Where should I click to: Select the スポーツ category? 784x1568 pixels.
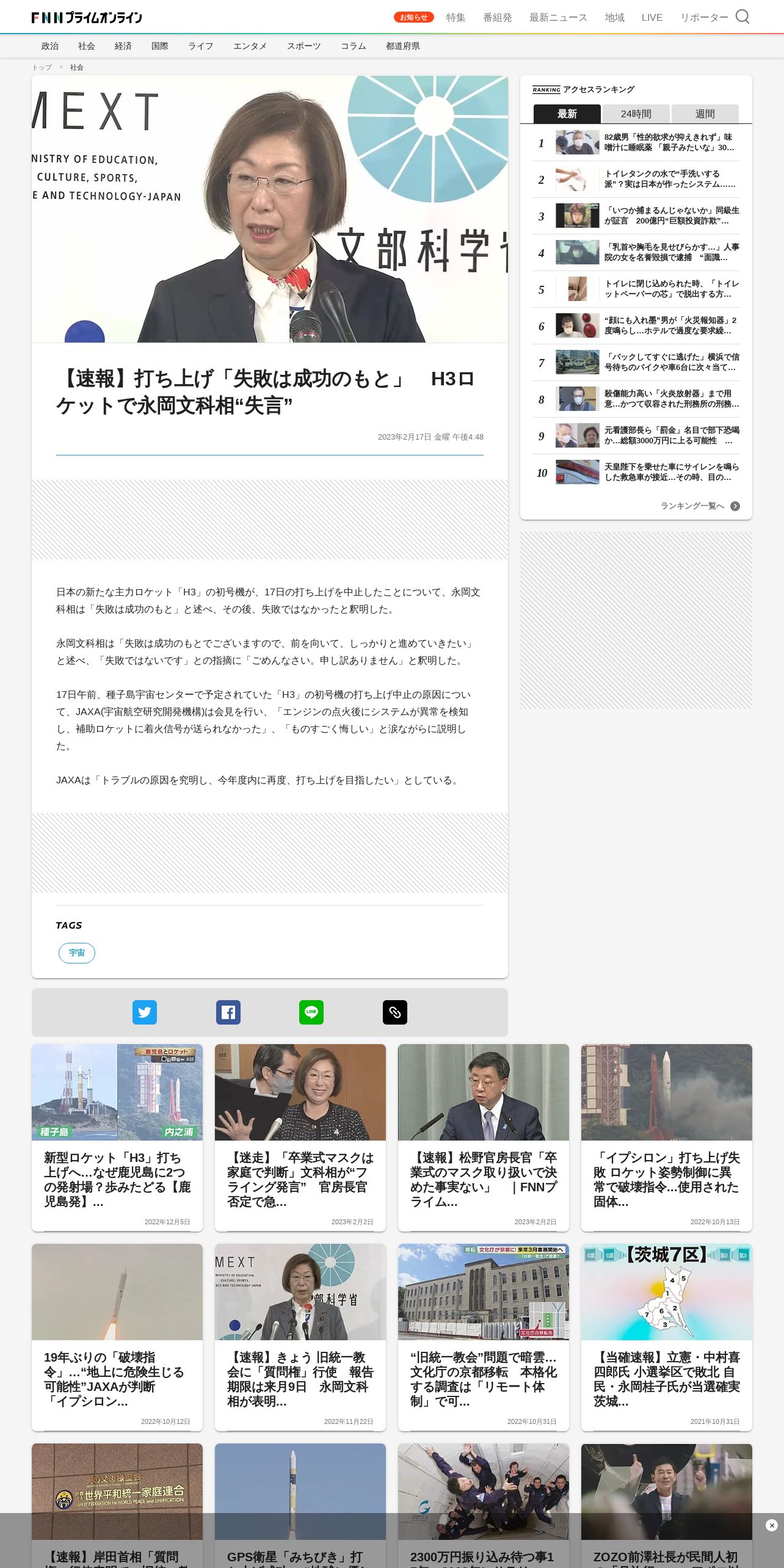click(304, 46)
